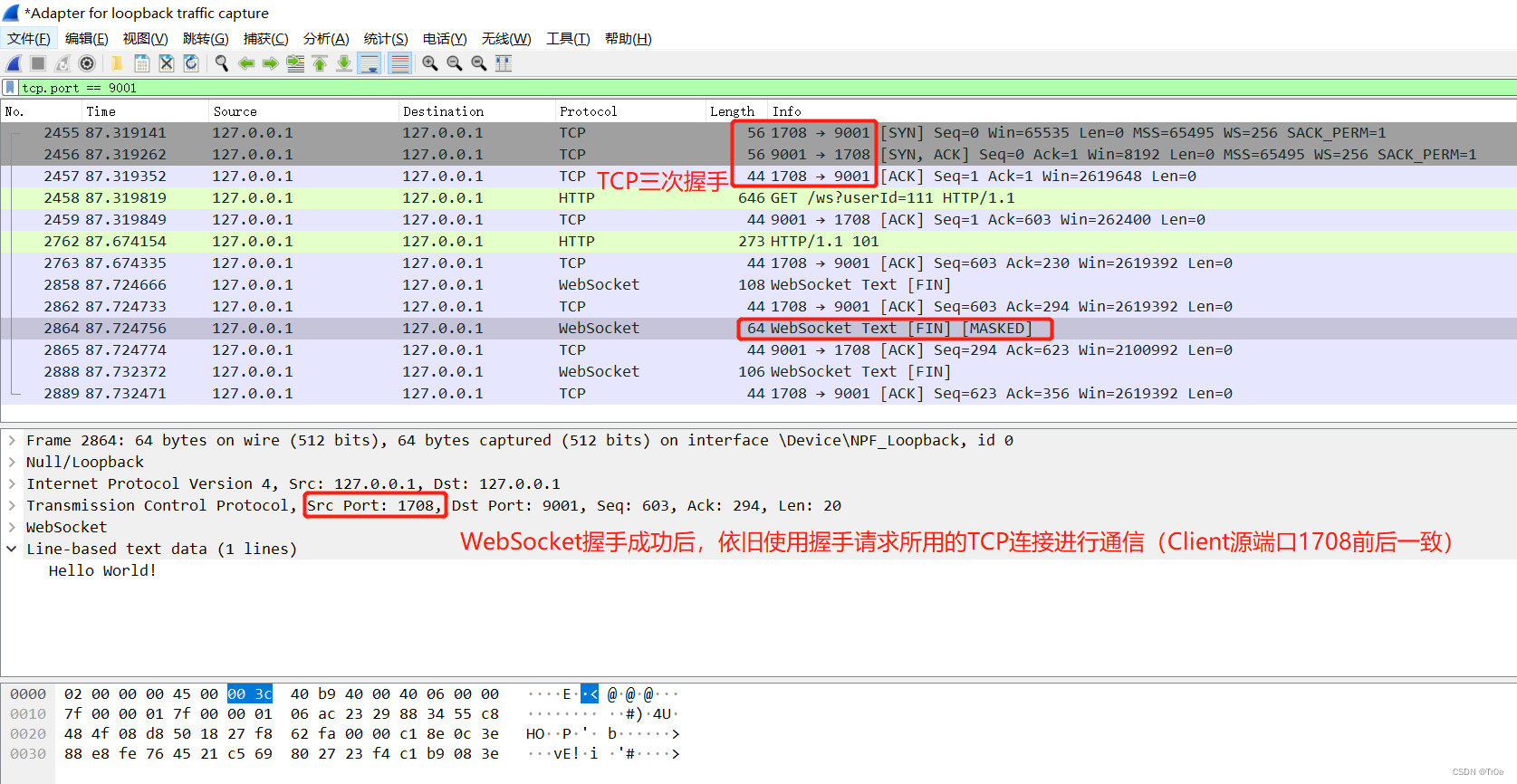This screenshot has height=784, width=1517.
Task: Open the 分析(A) menu
Action: (326, 38)
